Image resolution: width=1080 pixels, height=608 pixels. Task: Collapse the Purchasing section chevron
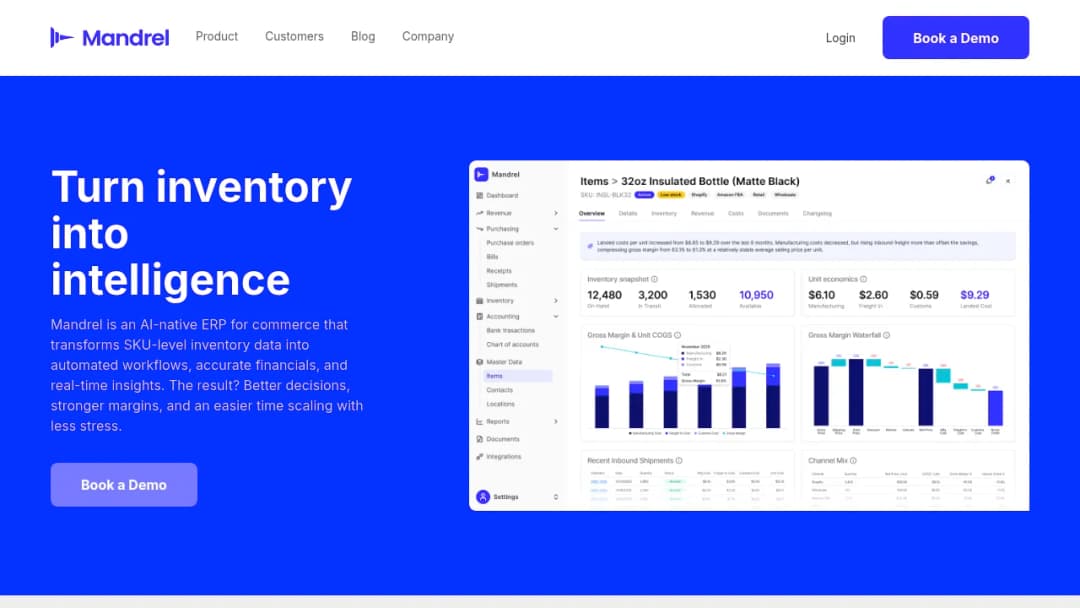pyautogui.click(x=556, y=229)
